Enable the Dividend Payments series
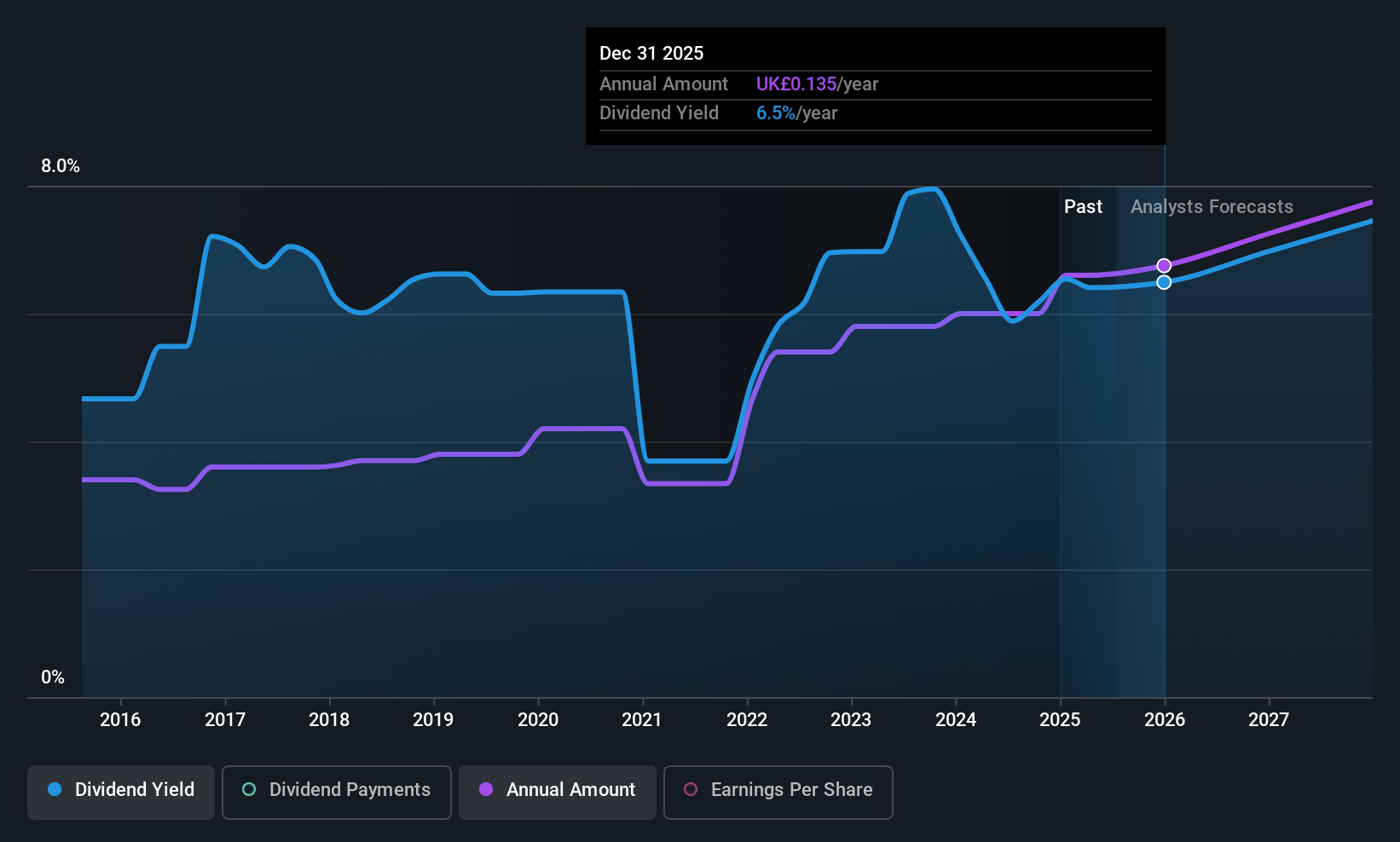 [x=337, y=793]
